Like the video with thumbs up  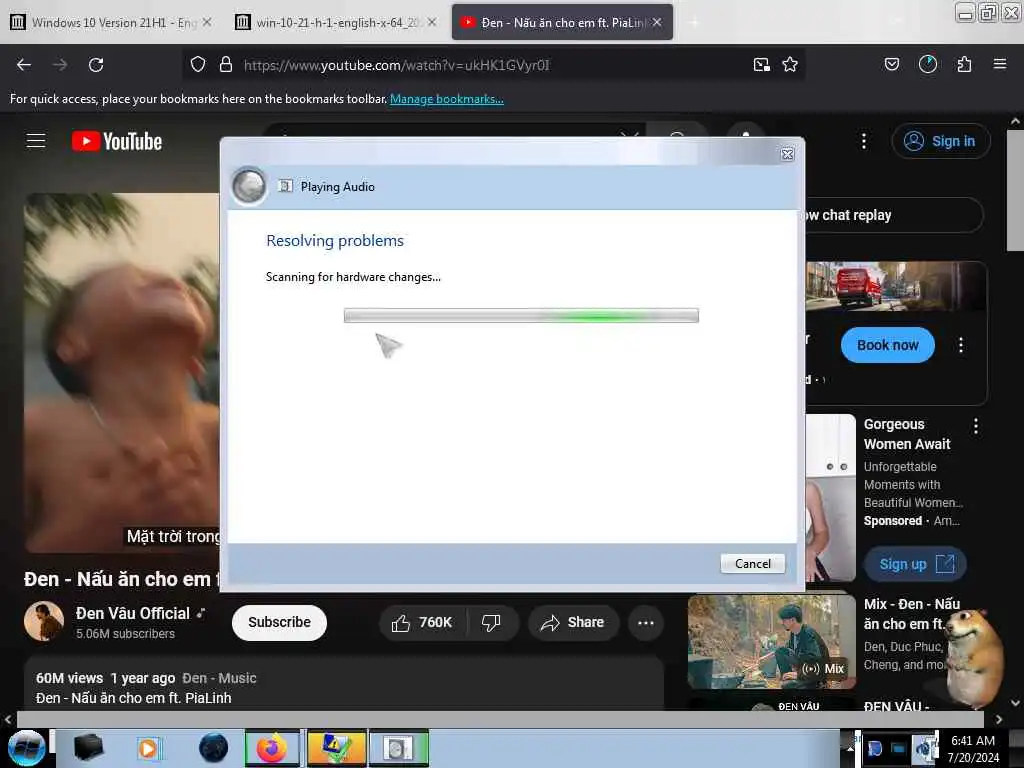point(422,622)
